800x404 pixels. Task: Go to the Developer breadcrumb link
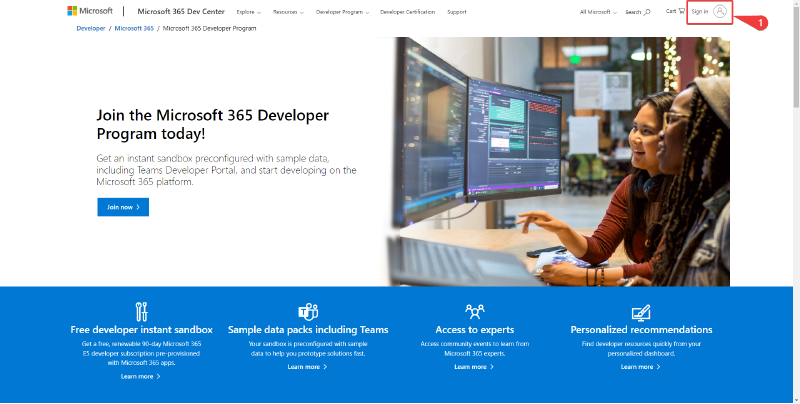click(x=91, y=29)
